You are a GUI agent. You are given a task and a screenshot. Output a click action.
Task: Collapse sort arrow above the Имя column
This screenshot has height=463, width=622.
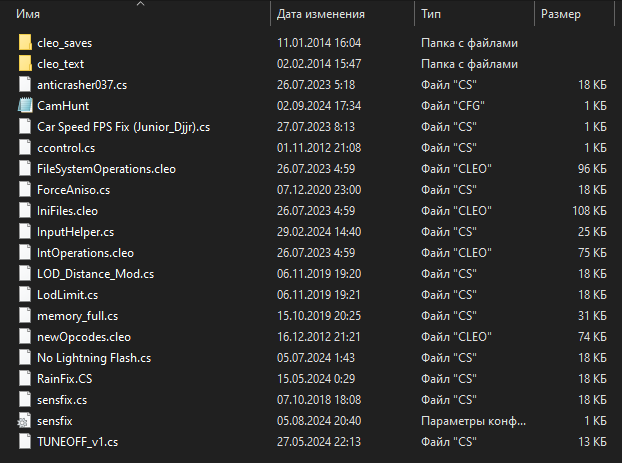pos(140,4)
